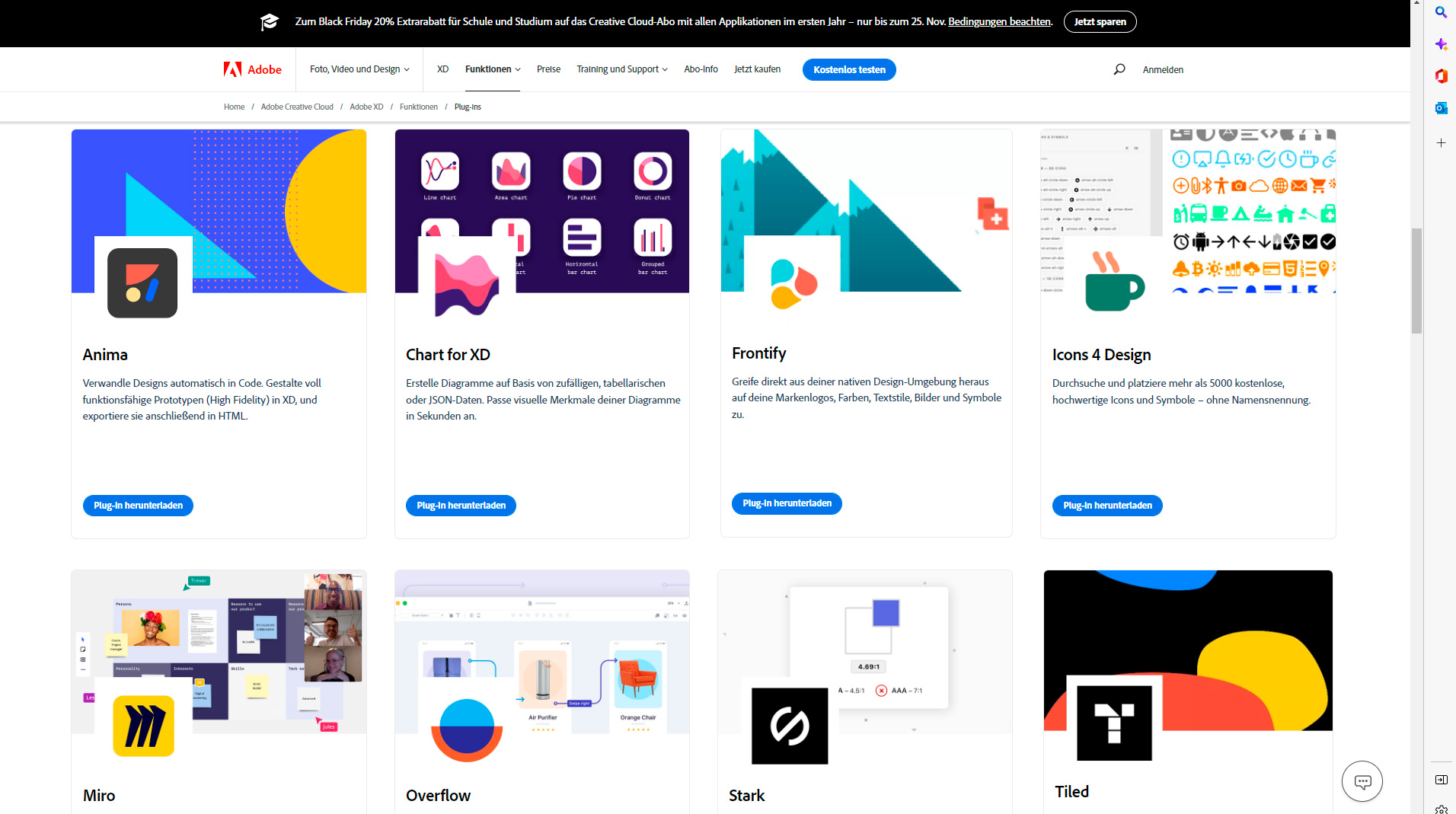This screenshot has height=814, width=1456.
Task: Click the Icons 4 Design banner image
Action: (1188, 211)
